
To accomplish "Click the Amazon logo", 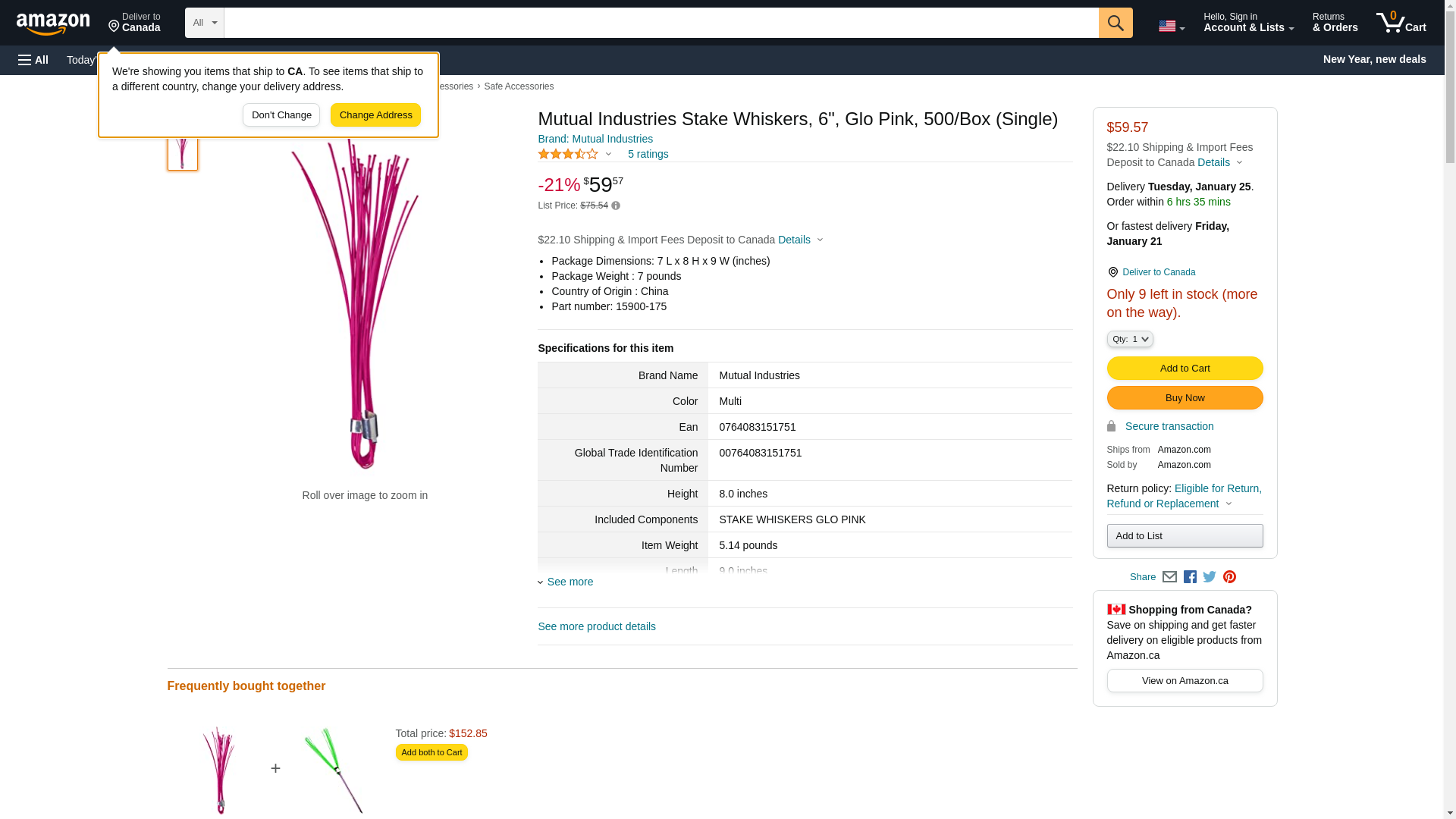I will tap(53, 24).
